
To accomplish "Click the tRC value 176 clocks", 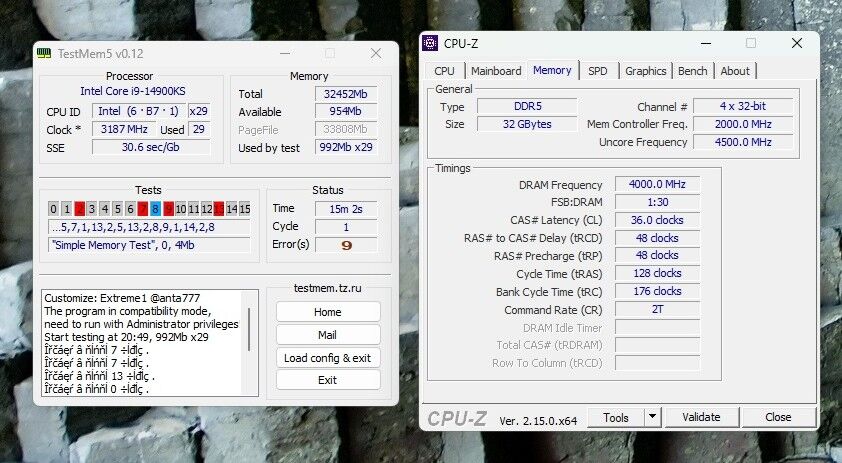I will pyautogui.click(x=657, y=291).
